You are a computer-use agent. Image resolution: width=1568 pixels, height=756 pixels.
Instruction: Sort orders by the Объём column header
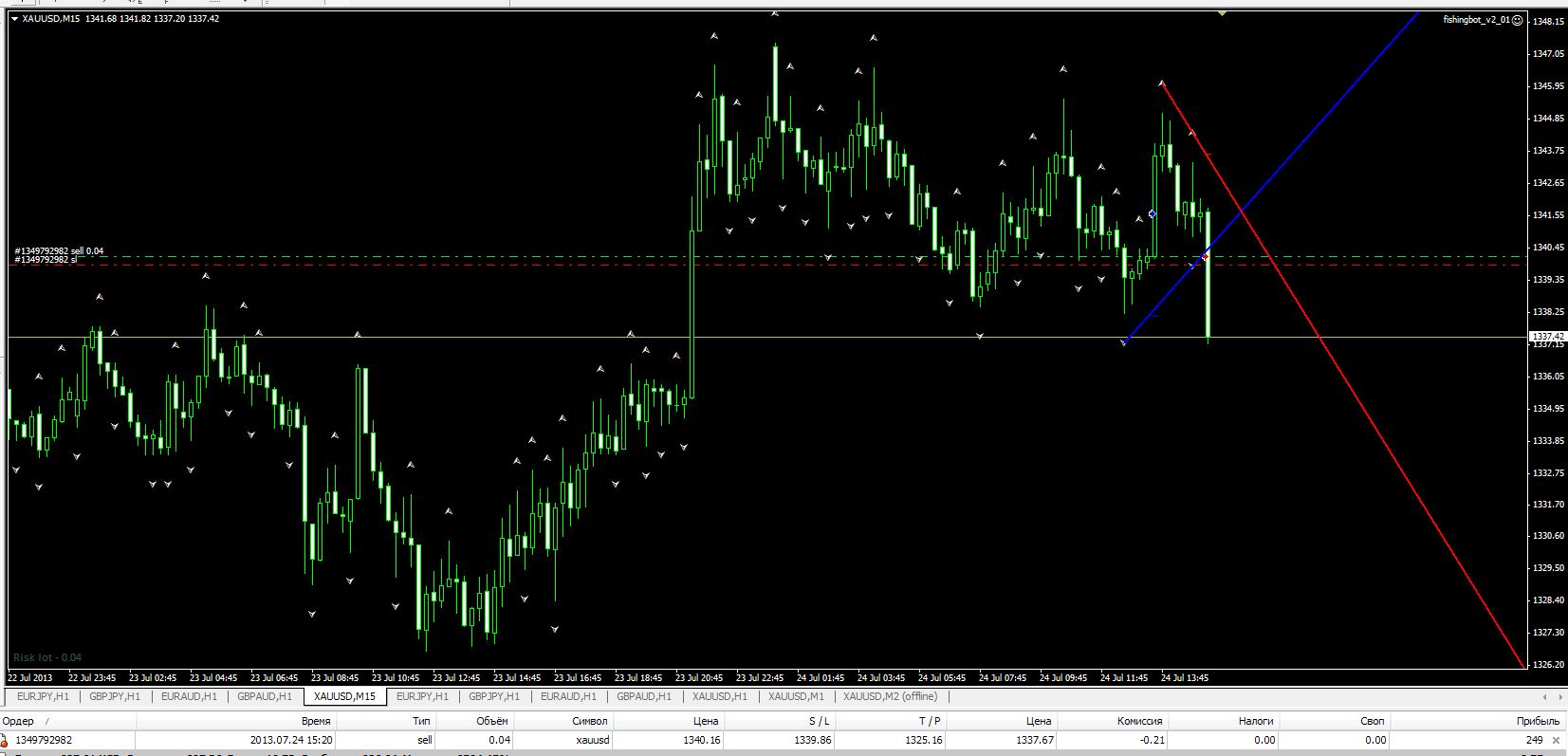(x=474, y=721)
